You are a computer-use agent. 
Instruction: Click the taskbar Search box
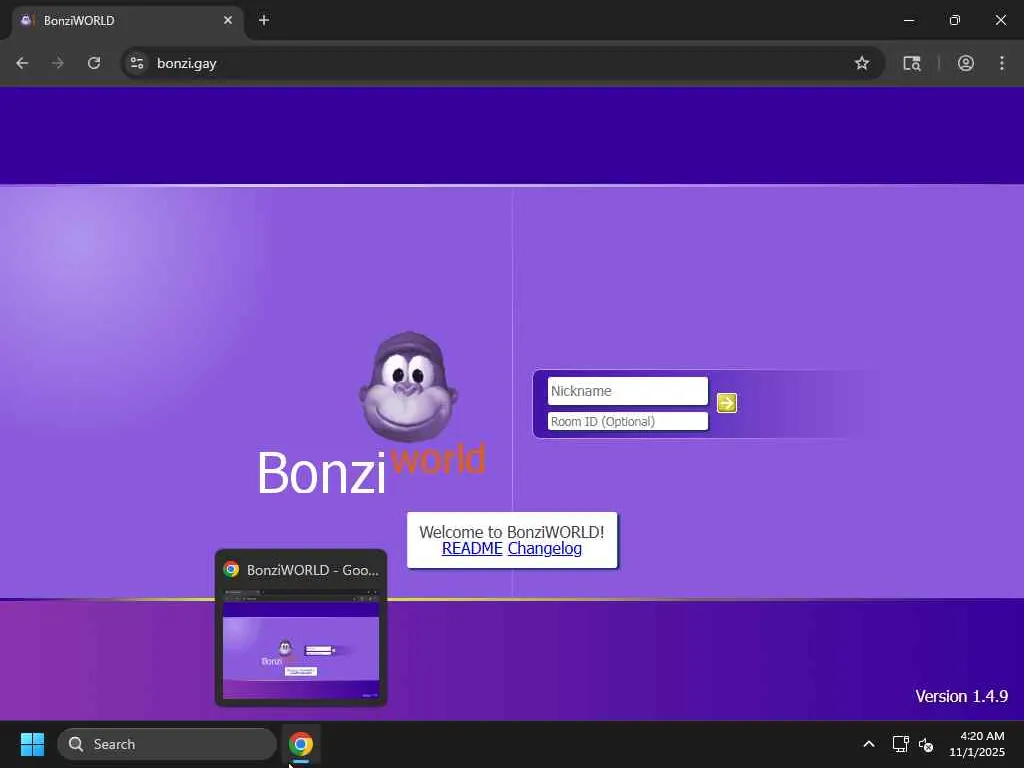click(167, 744)
